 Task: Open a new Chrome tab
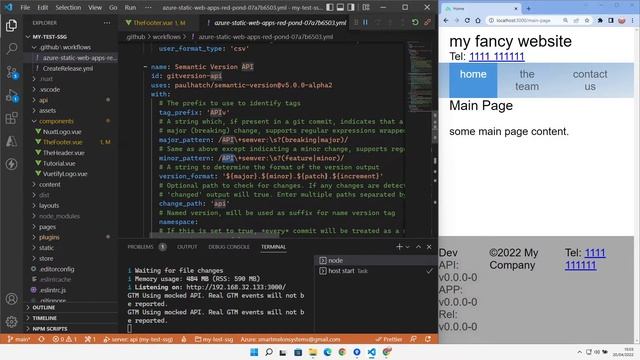pyautogui.click(x=529, y=8)
